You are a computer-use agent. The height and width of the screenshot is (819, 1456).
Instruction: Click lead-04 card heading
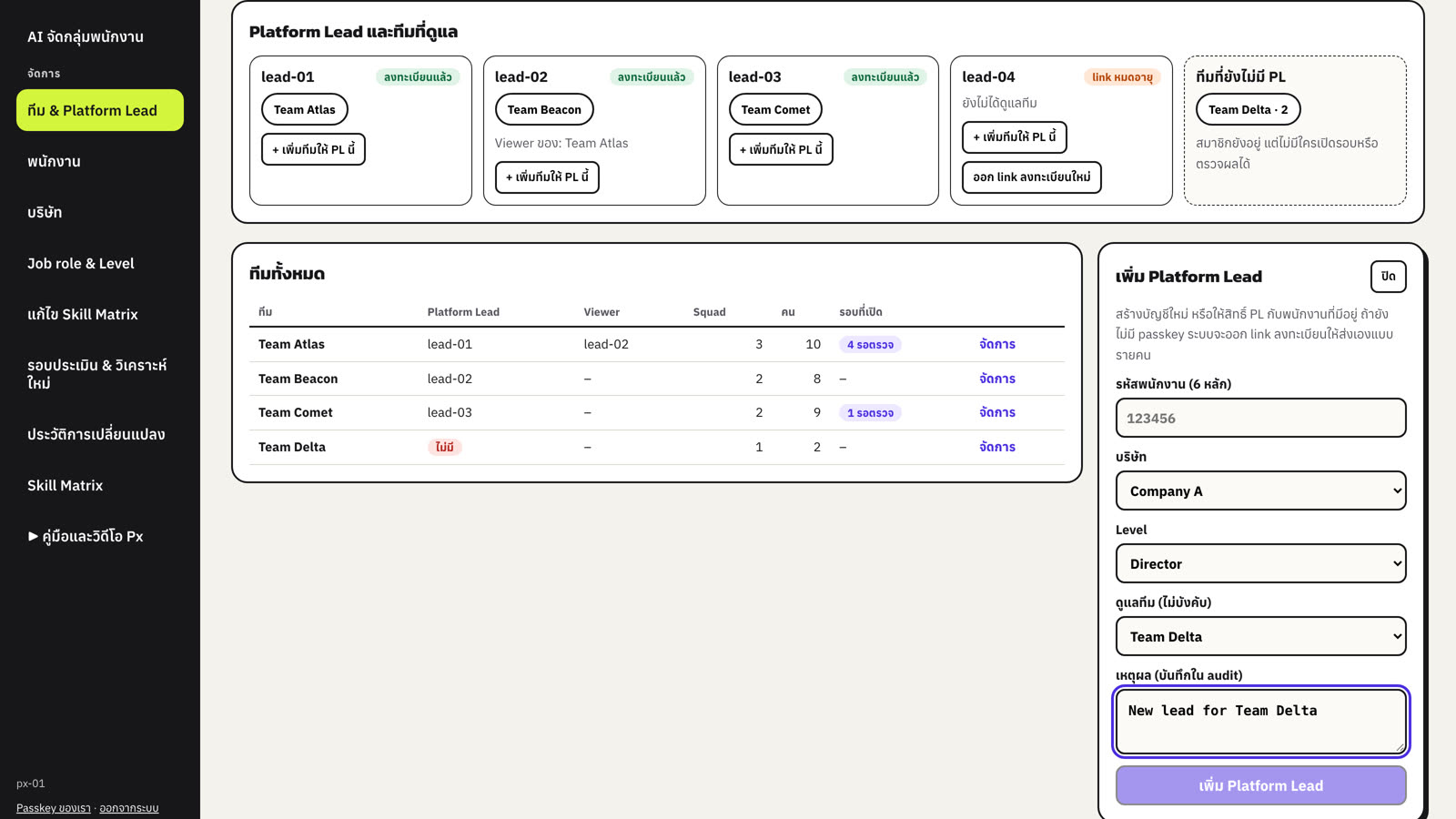tap(988, 77)
